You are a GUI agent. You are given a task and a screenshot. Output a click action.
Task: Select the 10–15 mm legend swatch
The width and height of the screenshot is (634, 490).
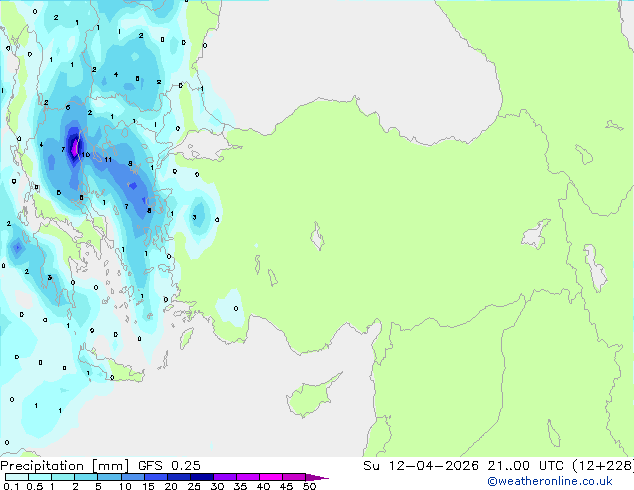pyautogui.click(x=132, y=477)
